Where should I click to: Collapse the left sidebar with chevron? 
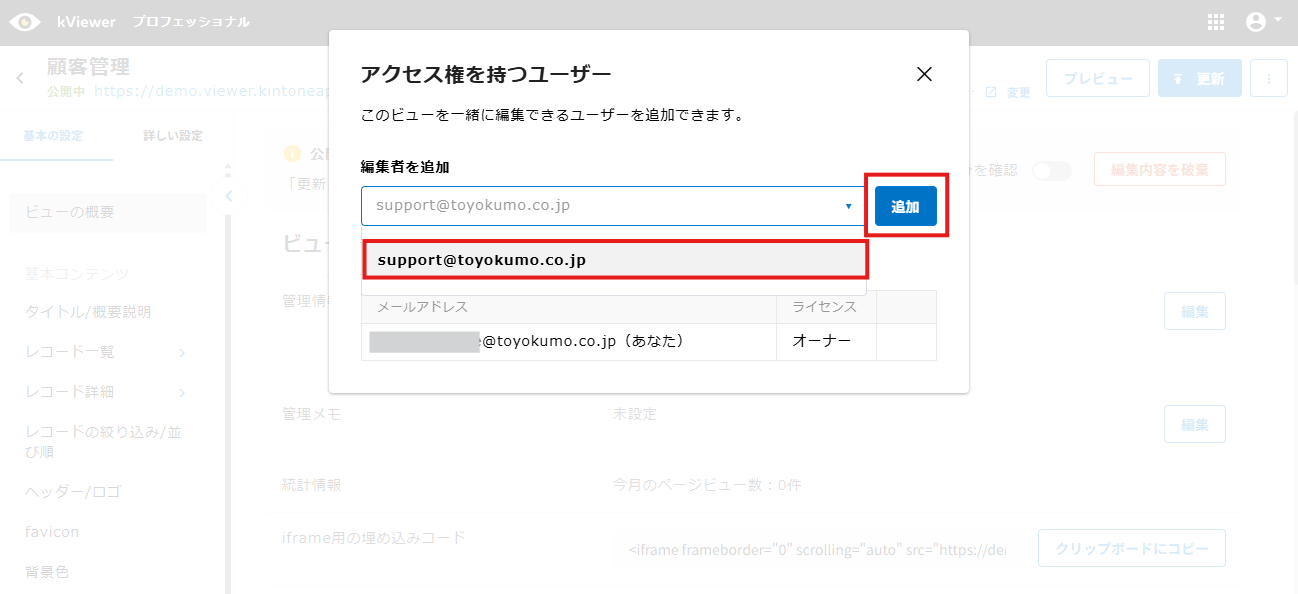click(229, 196)
